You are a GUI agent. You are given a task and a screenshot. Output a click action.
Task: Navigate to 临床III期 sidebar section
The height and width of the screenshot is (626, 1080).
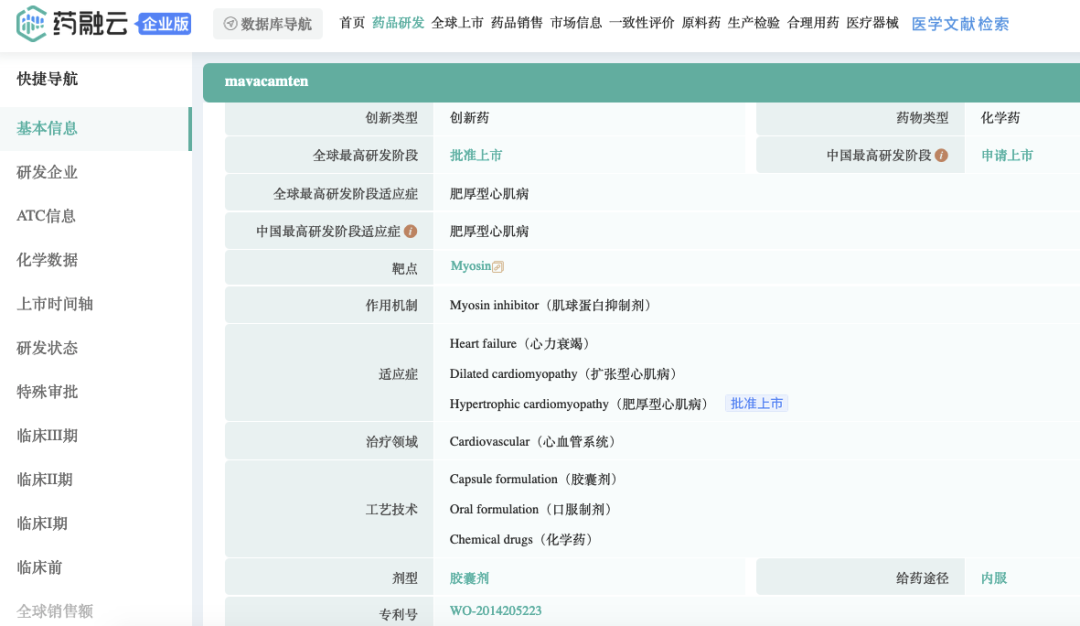47,435
